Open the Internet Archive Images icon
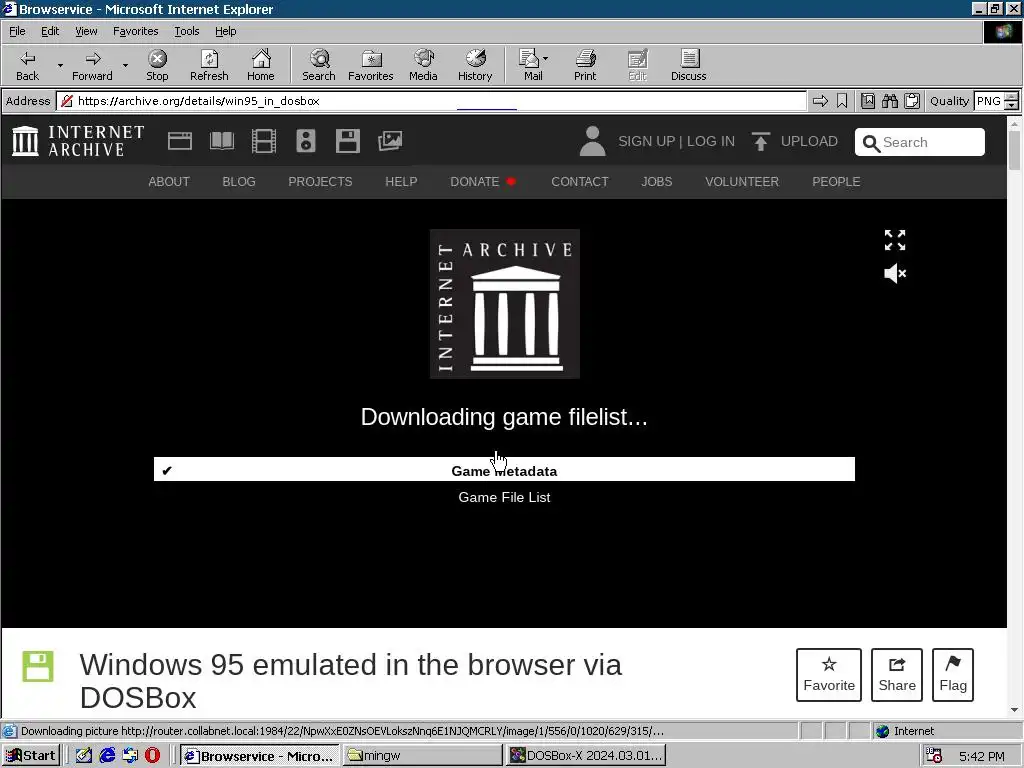Screen dimensions: 1024x768 [390, 141]
